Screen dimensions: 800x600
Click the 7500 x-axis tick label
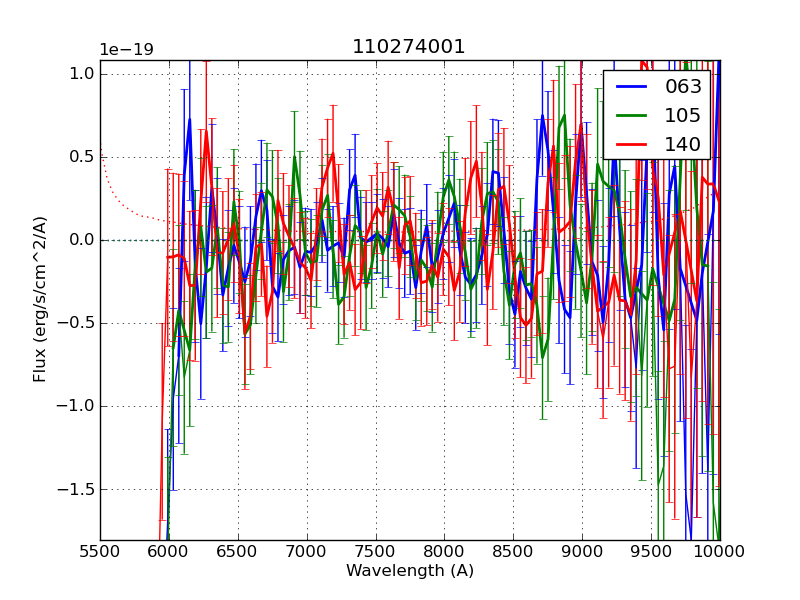[x=376, y=552]
